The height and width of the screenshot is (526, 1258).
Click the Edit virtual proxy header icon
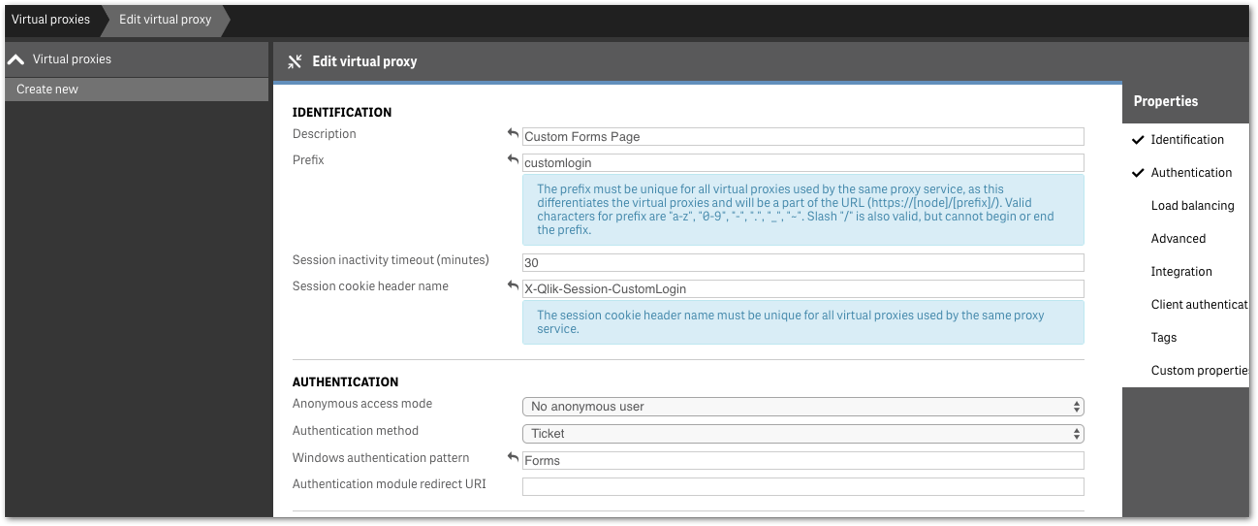coord(295,62)
